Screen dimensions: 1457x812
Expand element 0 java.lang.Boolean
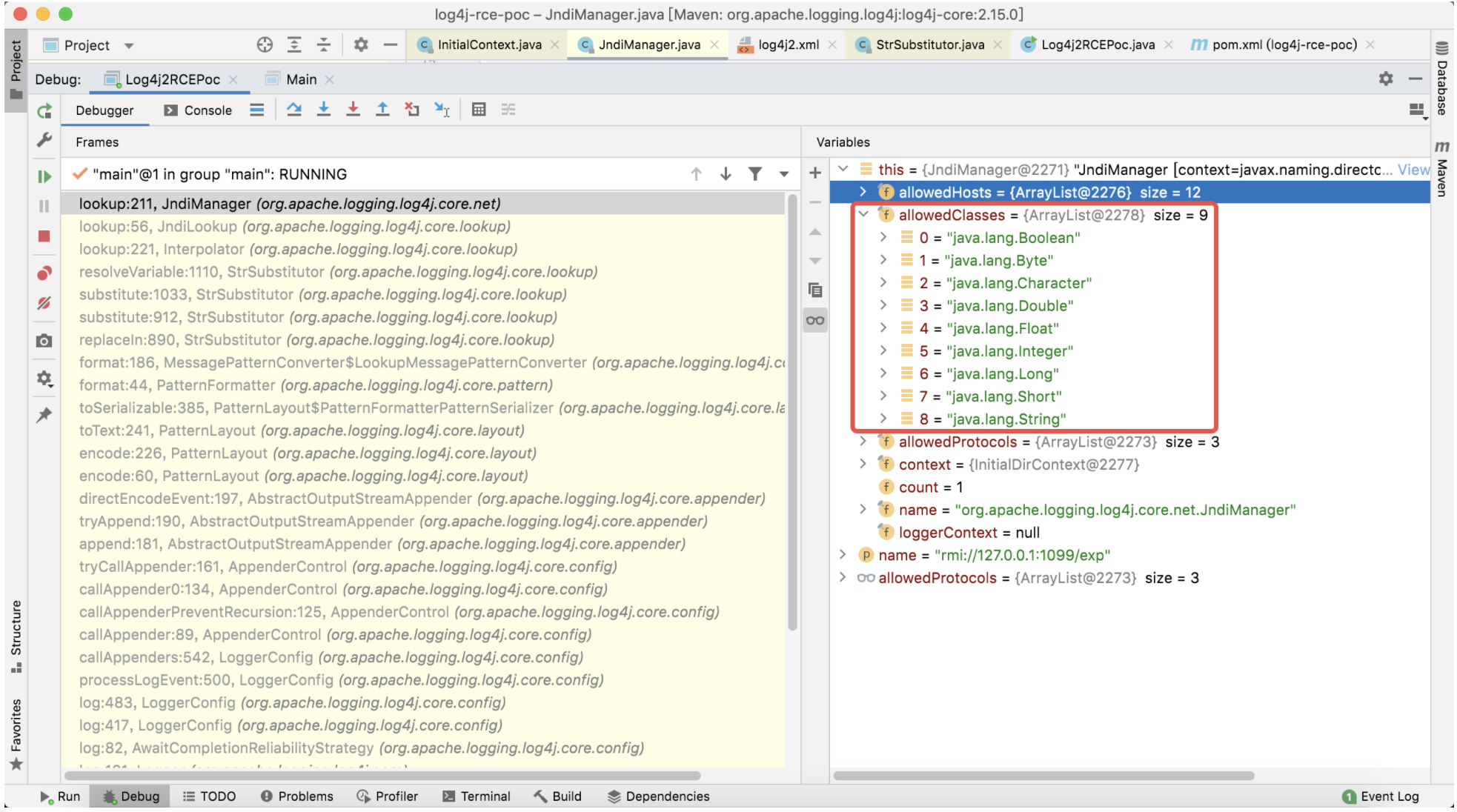[x=883, y=237]
